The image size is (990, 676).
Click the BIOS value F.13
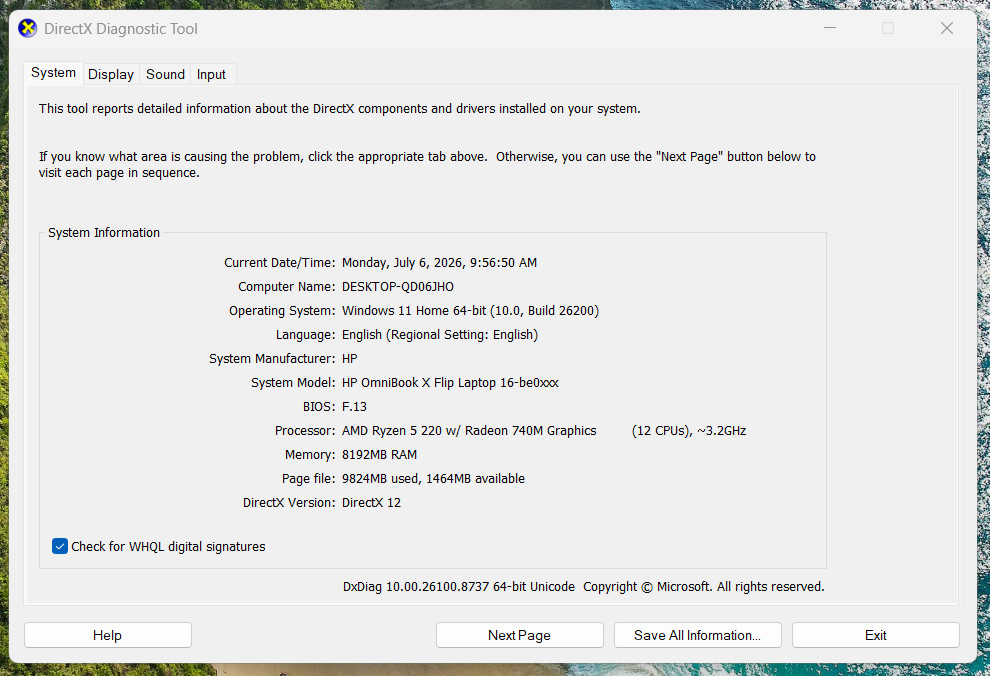coord(354,406)
